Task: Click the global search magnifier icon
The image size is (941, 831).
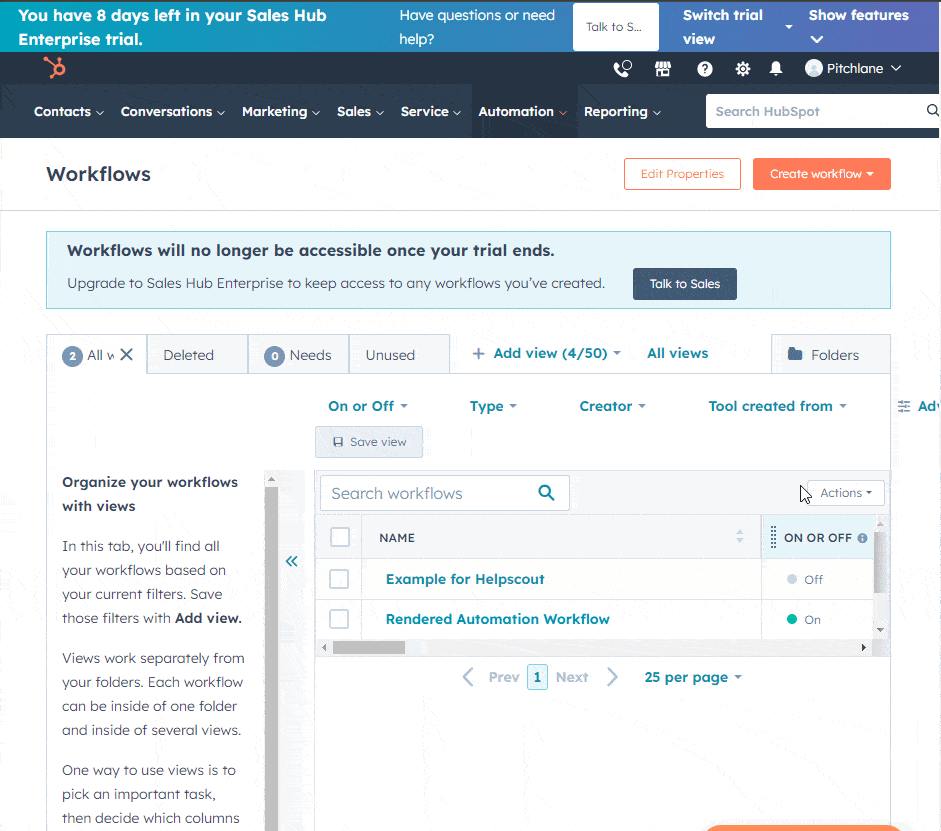Action: (932, 110)
